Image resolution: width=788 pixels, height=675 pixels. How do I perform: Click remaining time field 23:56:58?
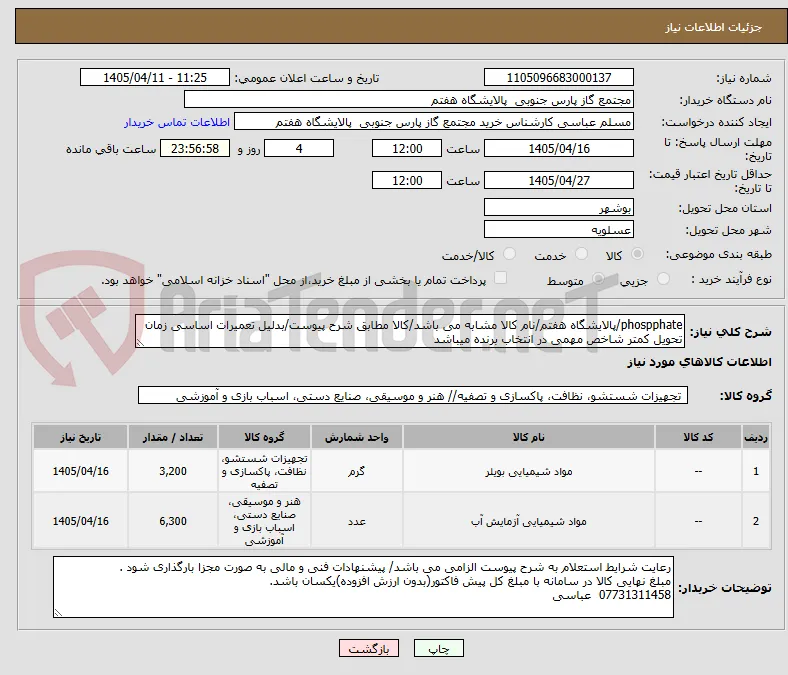pyautogui.click(x=195, y=149)
